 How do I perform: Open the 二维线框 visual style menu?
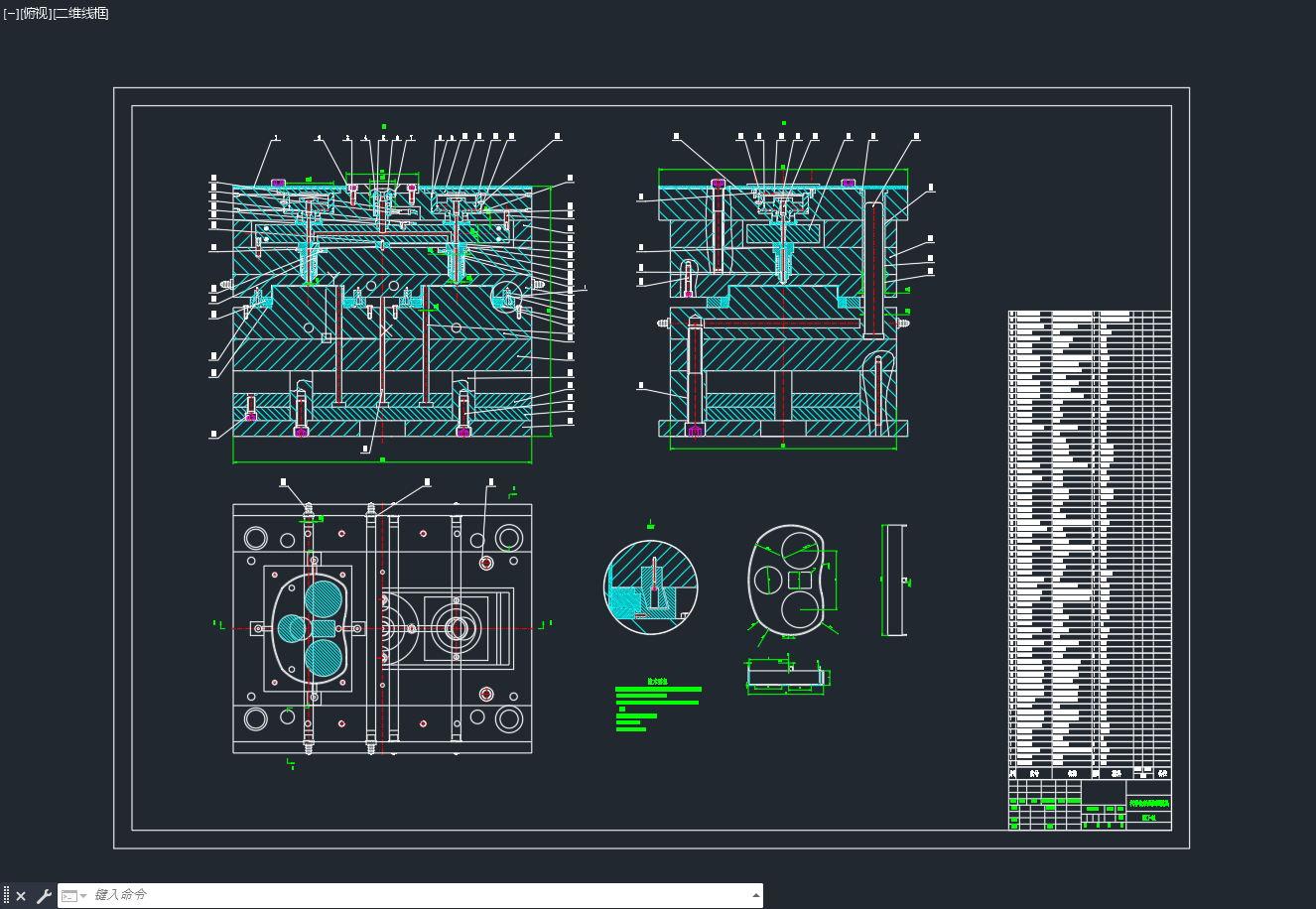pyautogui.click(x=81, y=13)
